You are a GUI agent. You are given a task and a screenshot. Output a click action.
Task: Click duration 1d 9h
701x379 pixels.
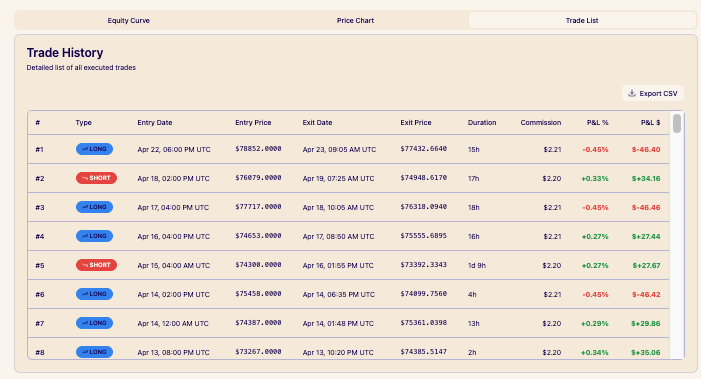click(477, 265)
